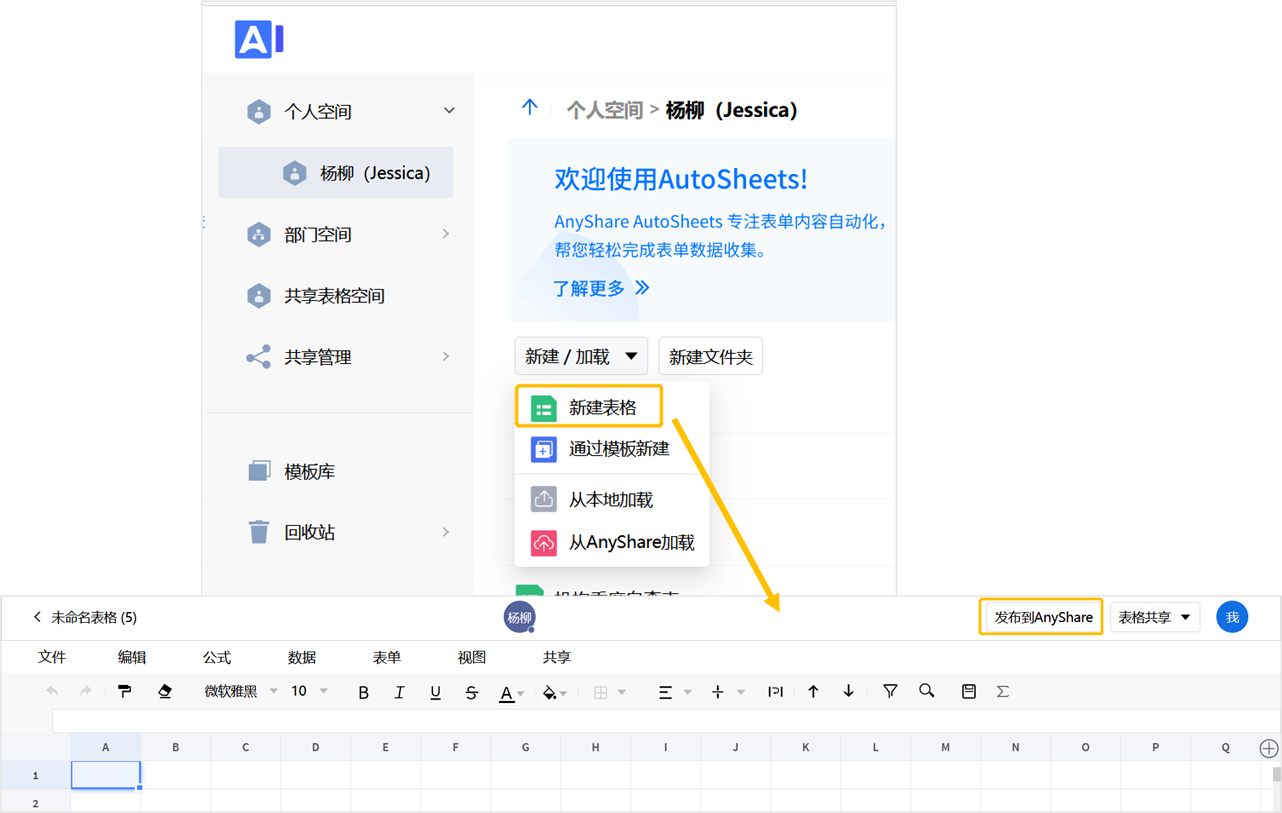1282x813 pixels.
Task: Open the 数据 menu
Action: pyautogui.click(x=302, y=657)
